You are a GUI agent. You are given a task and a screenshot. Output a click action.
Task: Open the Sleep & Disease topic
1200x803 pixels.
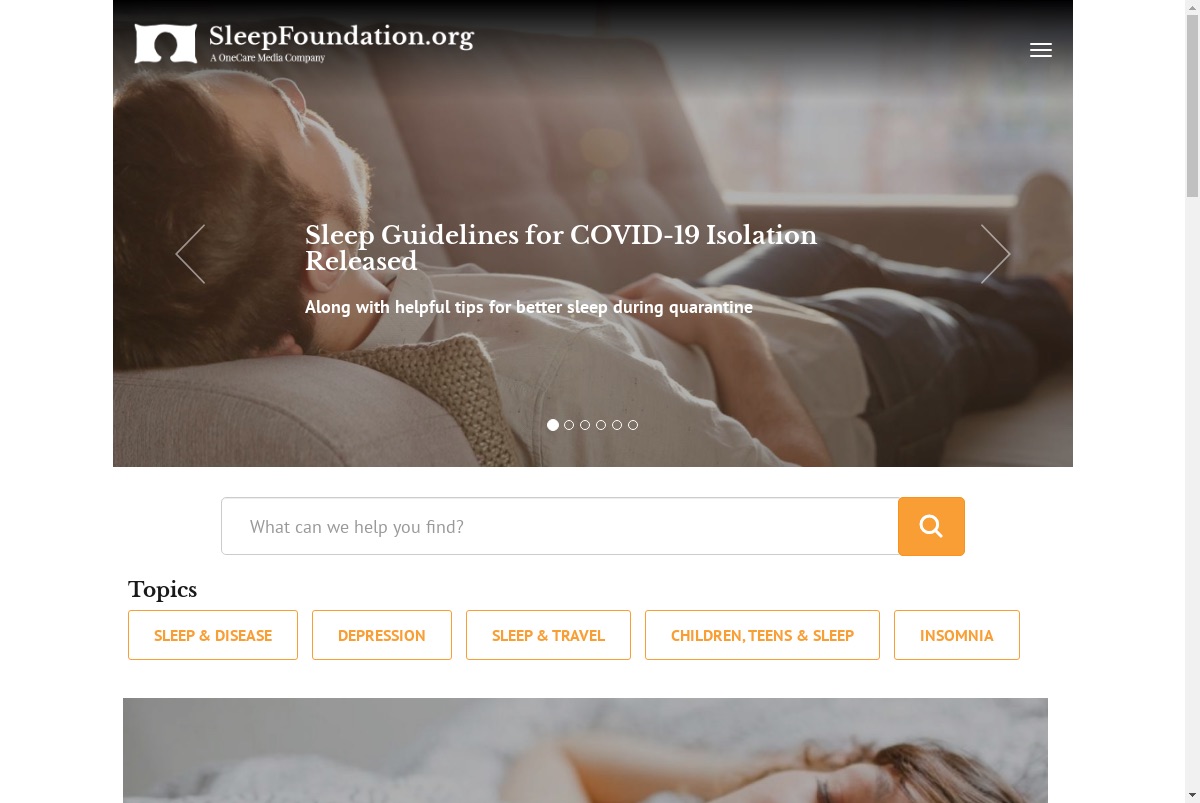coord(213,635)
